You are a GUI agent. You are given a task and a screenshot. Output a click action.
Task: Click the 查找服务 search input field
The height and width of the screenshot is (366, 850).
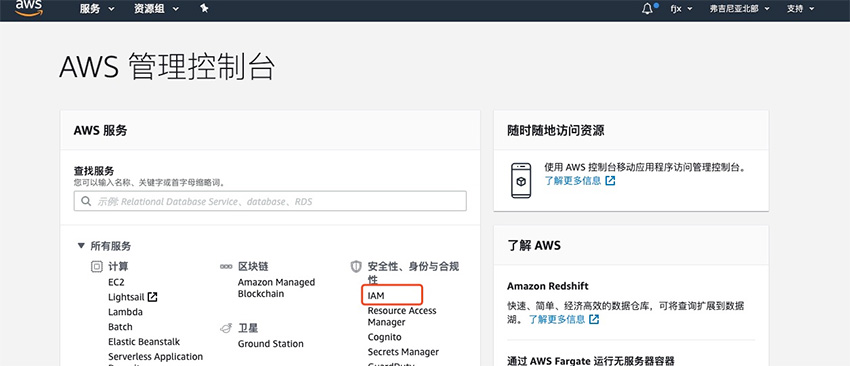click(270, 201)
